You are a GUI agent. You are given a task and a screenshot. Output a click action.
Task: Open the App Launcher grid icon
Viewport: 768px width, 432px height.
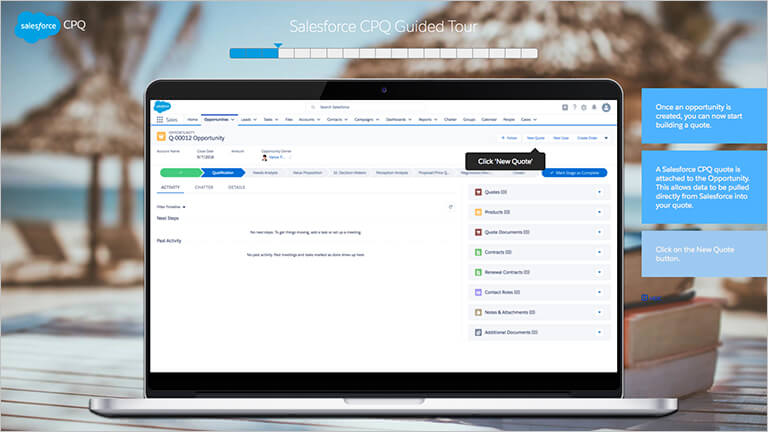tap(159, 119)
